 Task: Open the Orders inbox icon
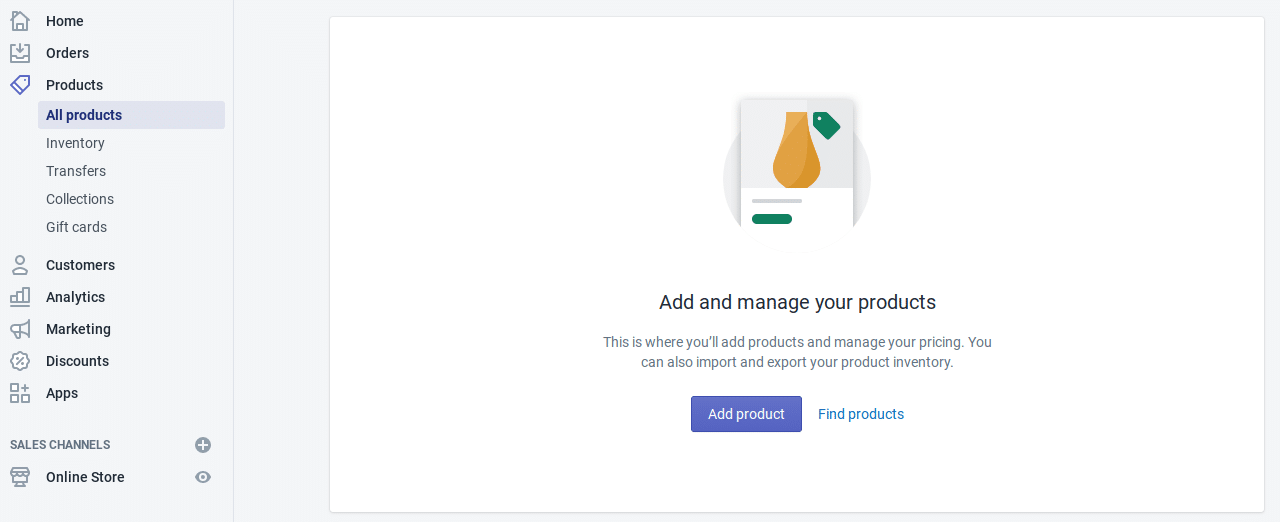20,53
